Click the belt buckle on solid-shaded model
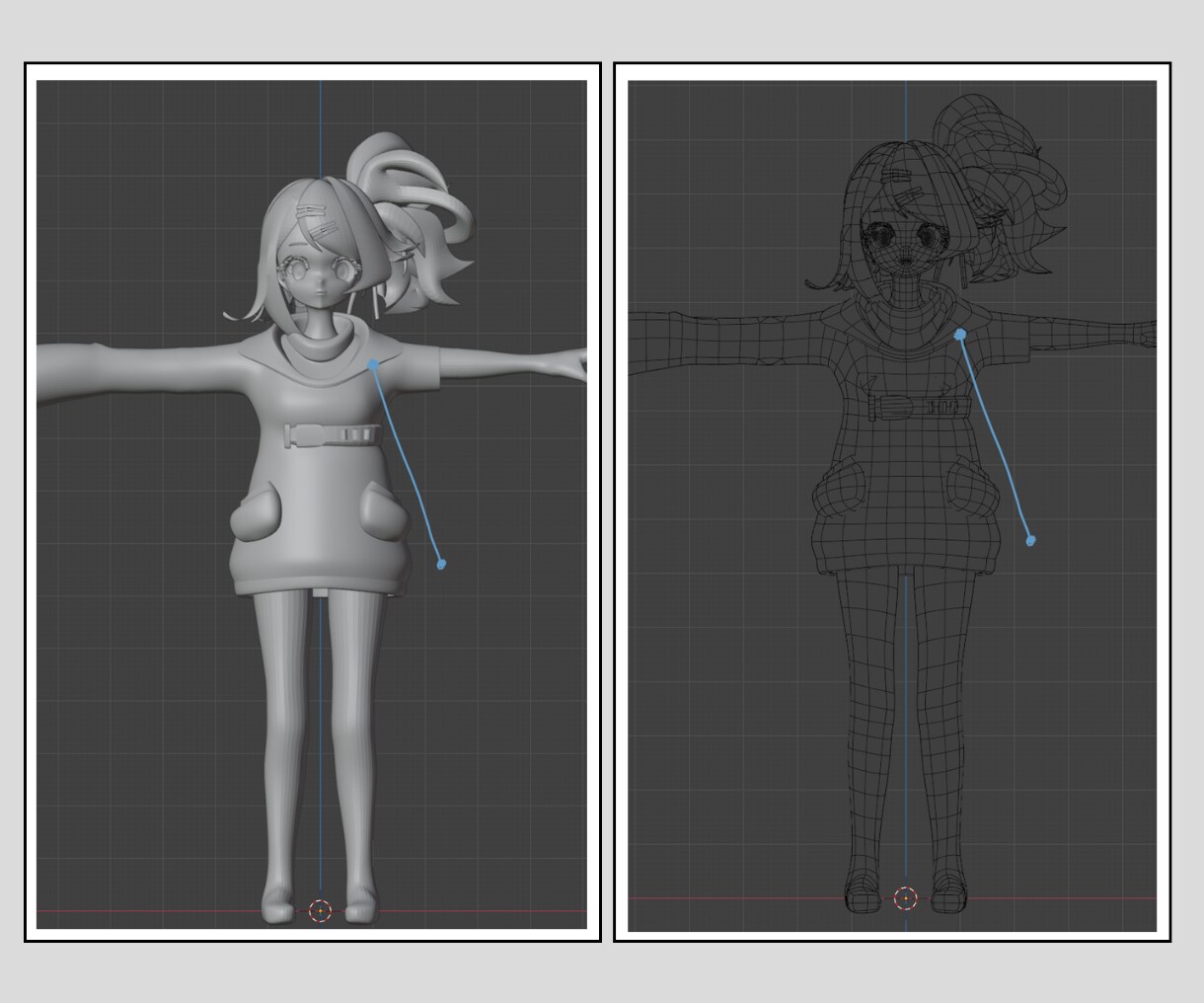The image size is (1204, 1003). 333,434
